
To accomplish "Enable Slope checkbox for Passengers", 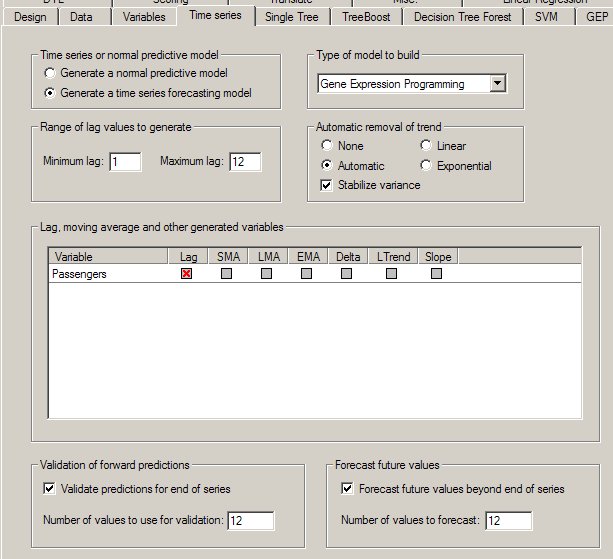I will (437, 274).
